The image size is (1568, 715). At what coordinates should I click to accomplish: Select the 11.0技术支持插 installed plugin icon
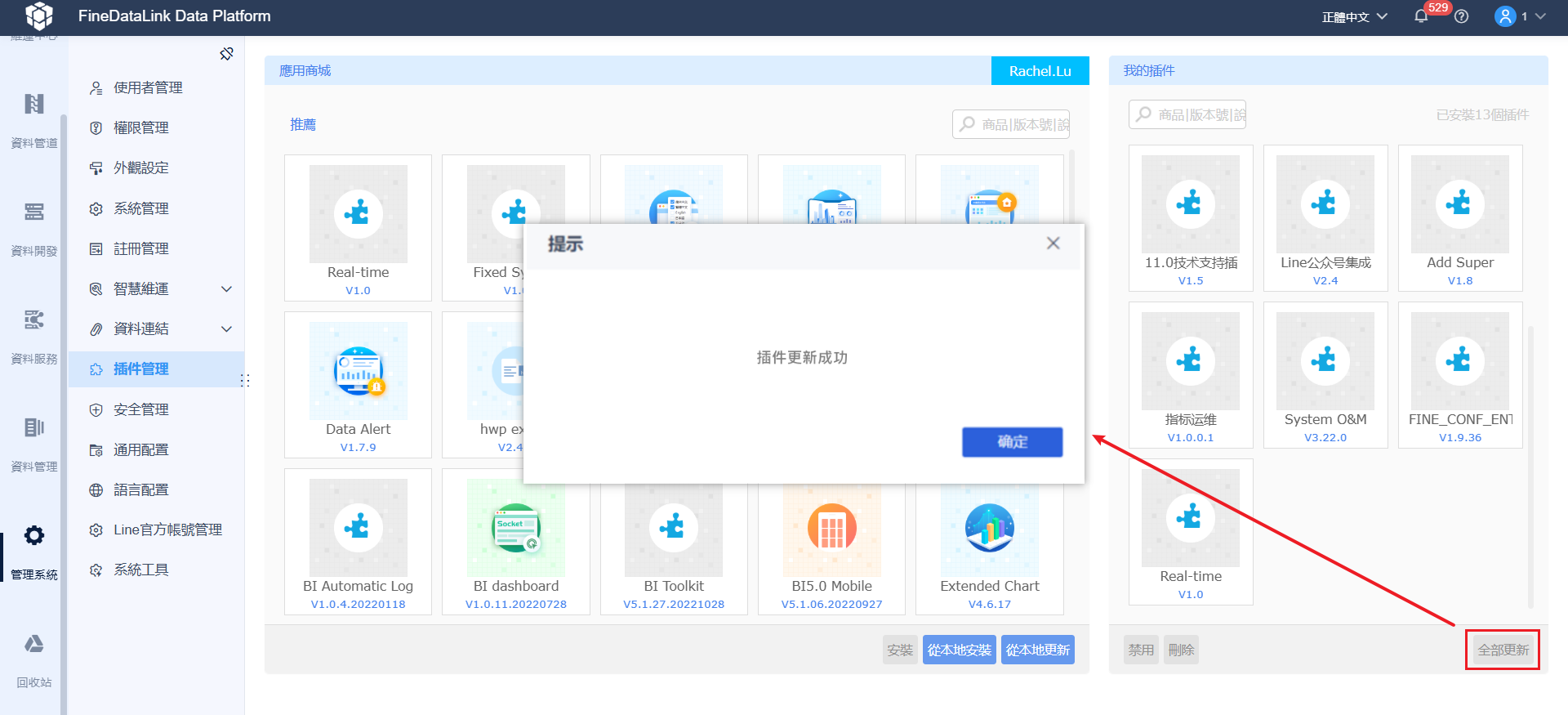click(1191, 204)
